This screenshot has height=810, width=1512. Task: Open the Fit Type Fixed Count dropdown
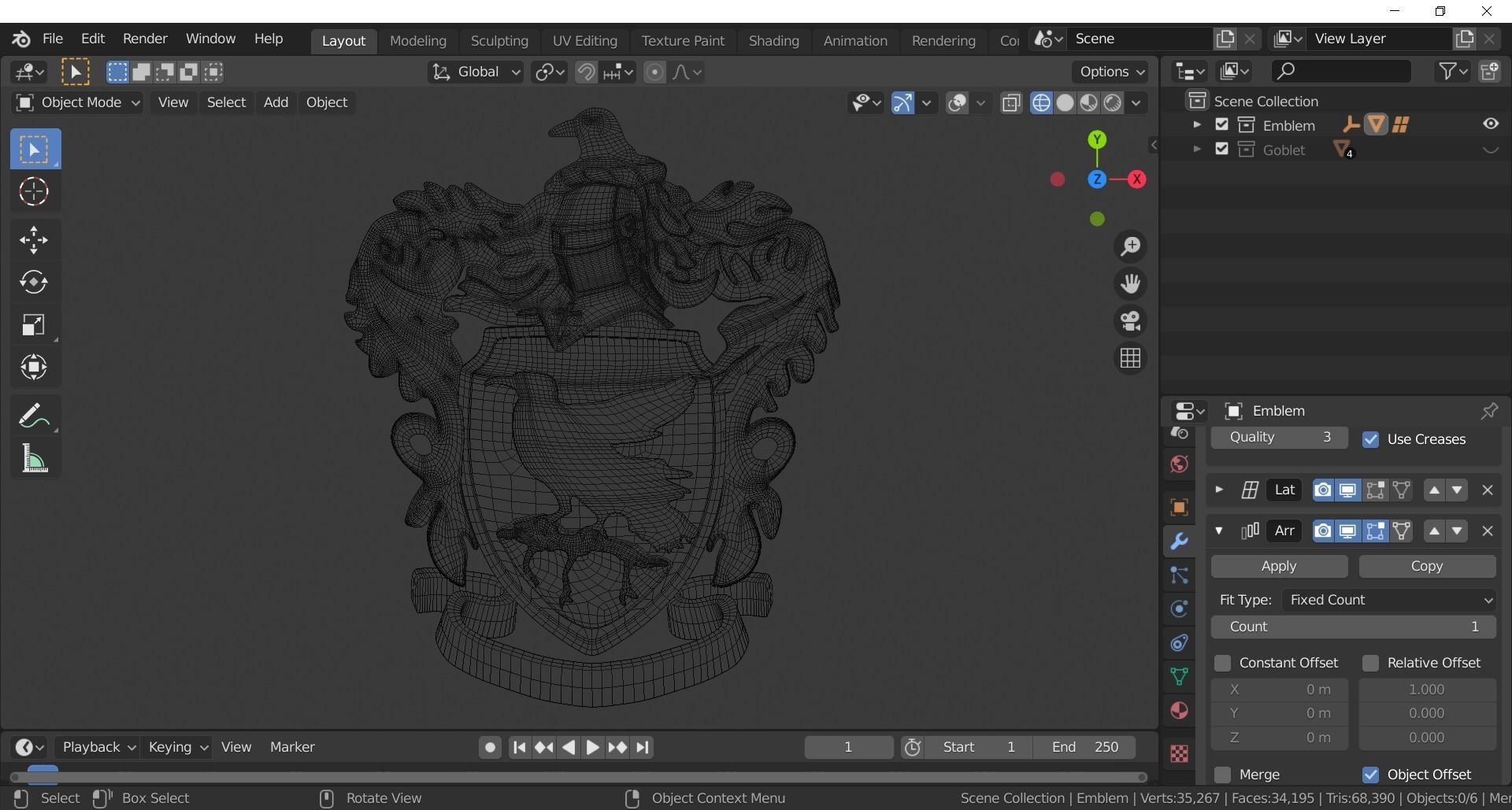pyautogui.click(x=1389, y=600)
